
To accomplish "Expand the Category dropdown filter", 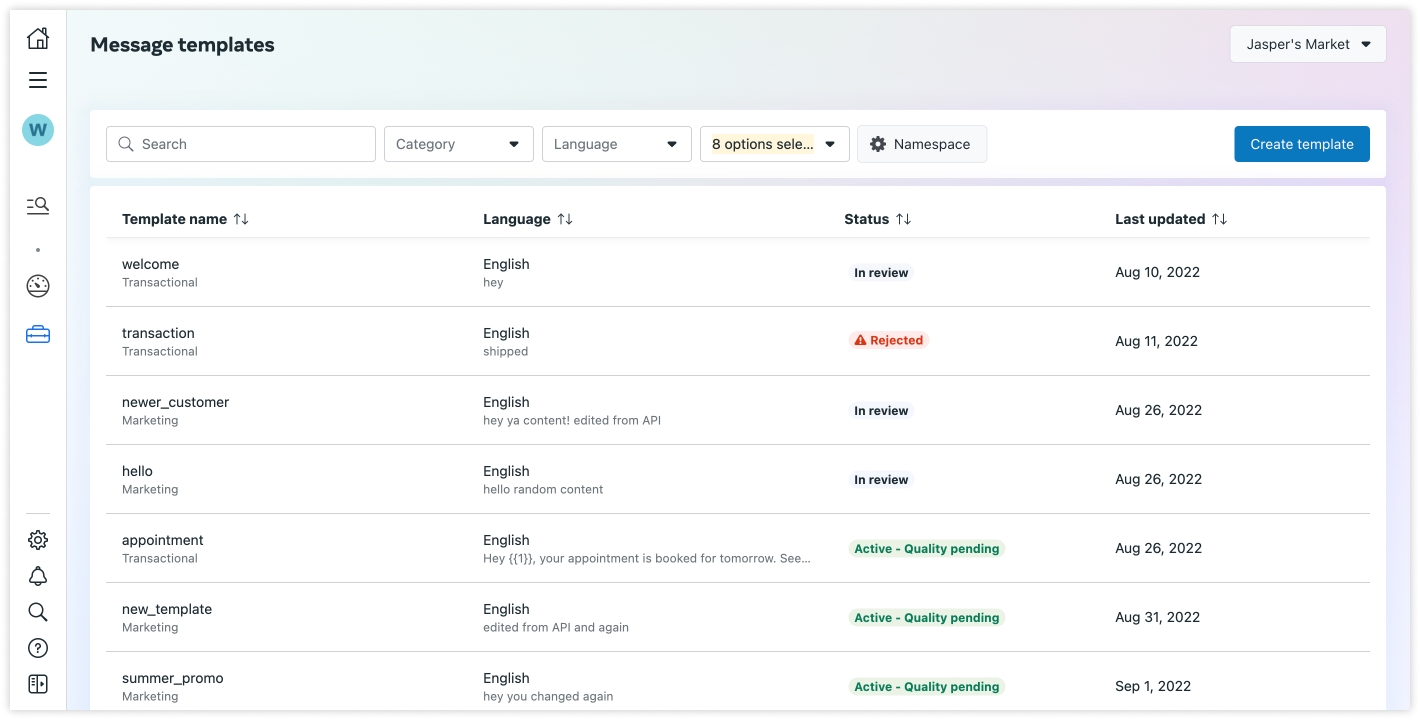I will coord(458,144).
